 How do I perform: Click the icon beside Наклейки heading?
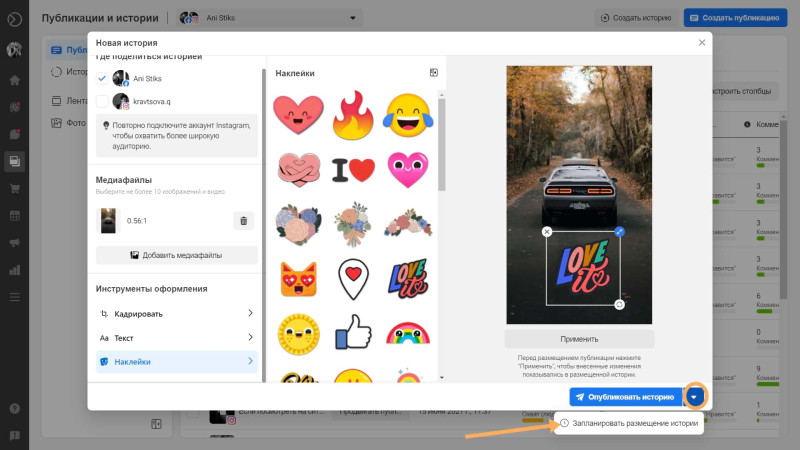(x=434, y=73)
